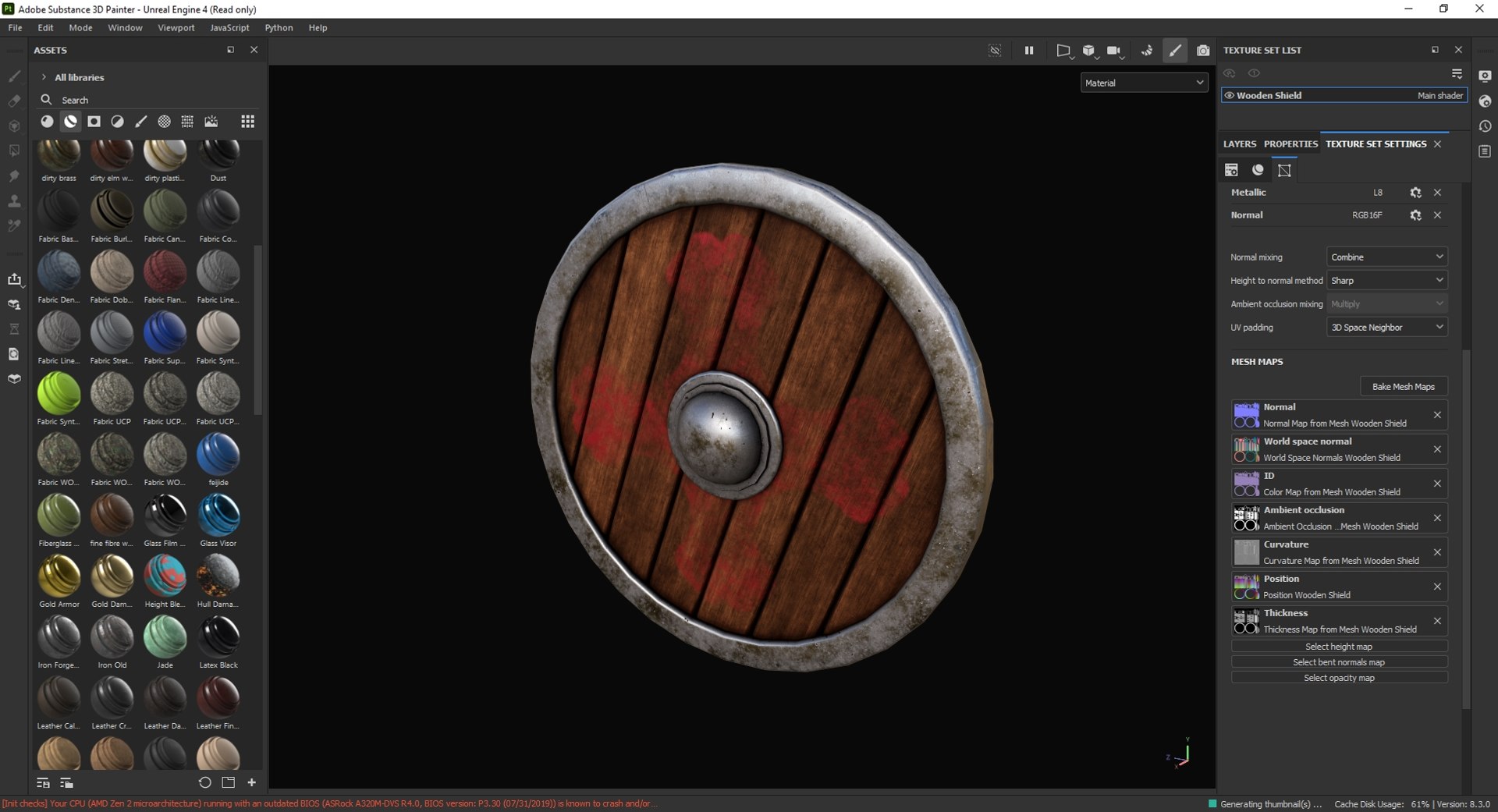Select the Eraser tool in left toolbar

[x=14, y=101]
